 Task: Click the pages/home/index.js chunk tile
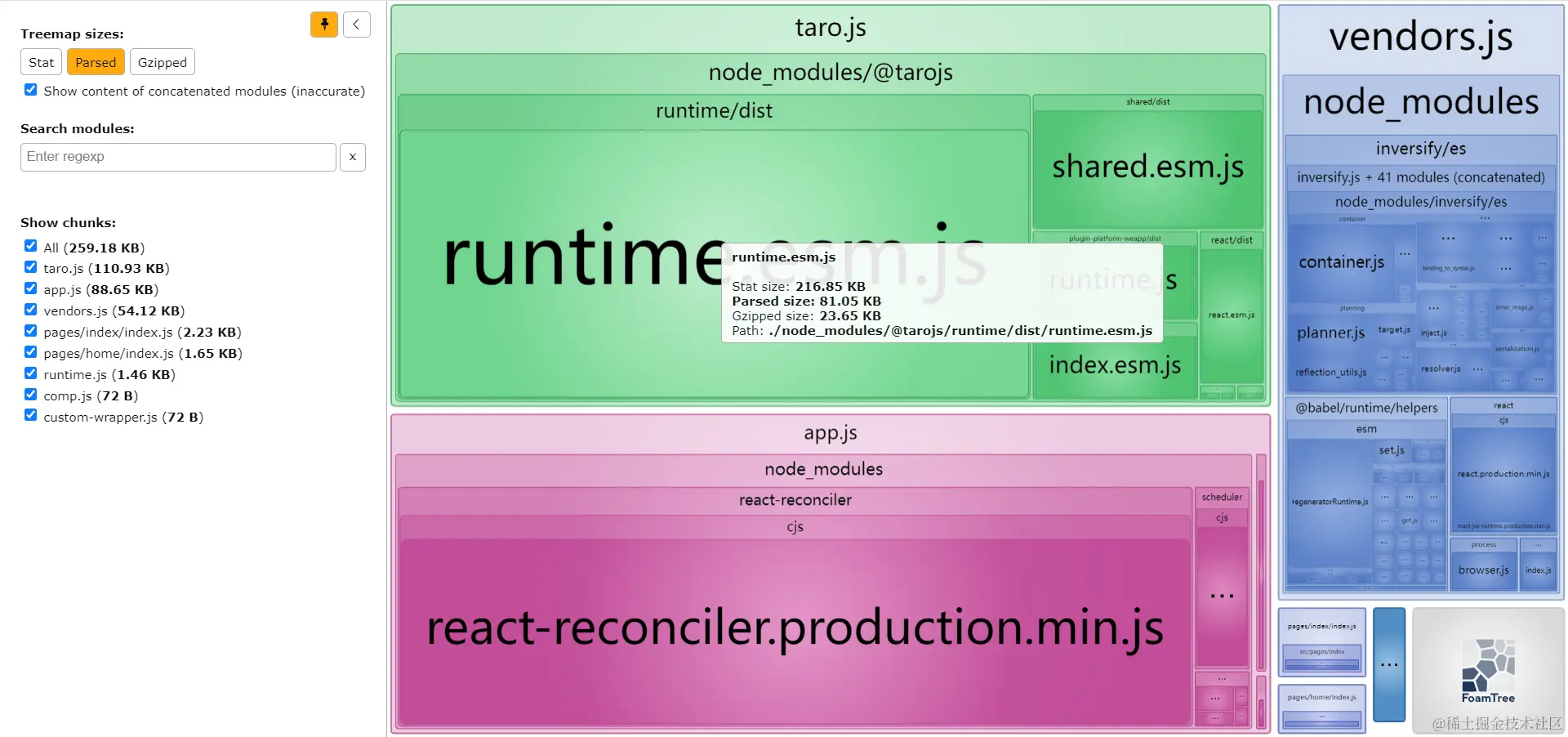tap(1321, 708)
